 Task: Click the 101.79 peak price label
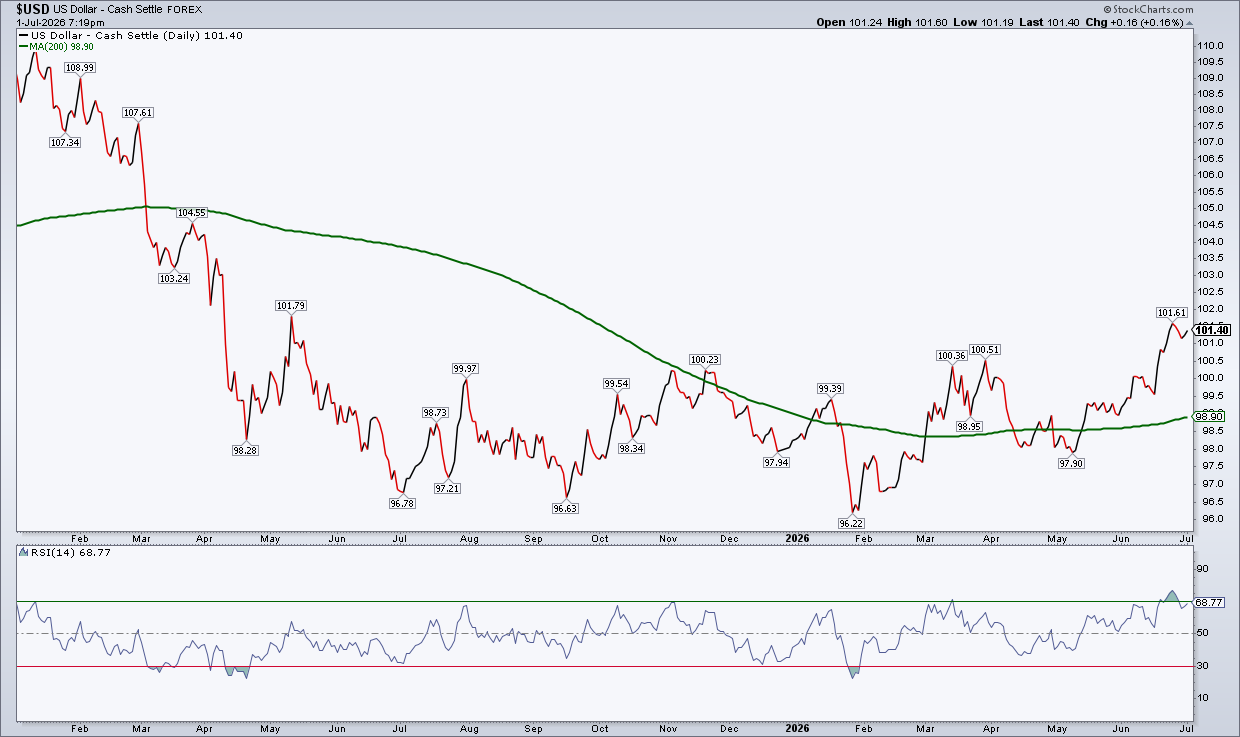click(x=291, y=305)
